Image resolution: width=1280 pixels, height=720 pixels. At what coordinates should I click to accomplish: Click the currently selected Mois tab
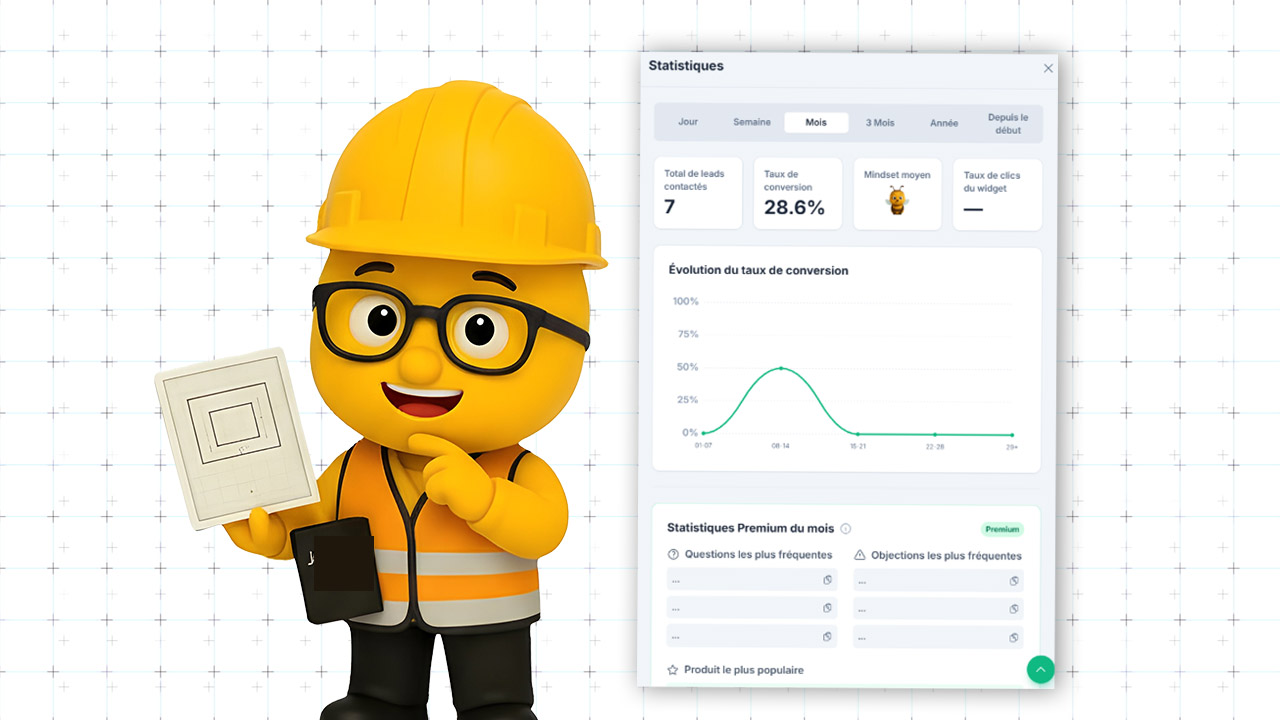[x=816, y=122]
